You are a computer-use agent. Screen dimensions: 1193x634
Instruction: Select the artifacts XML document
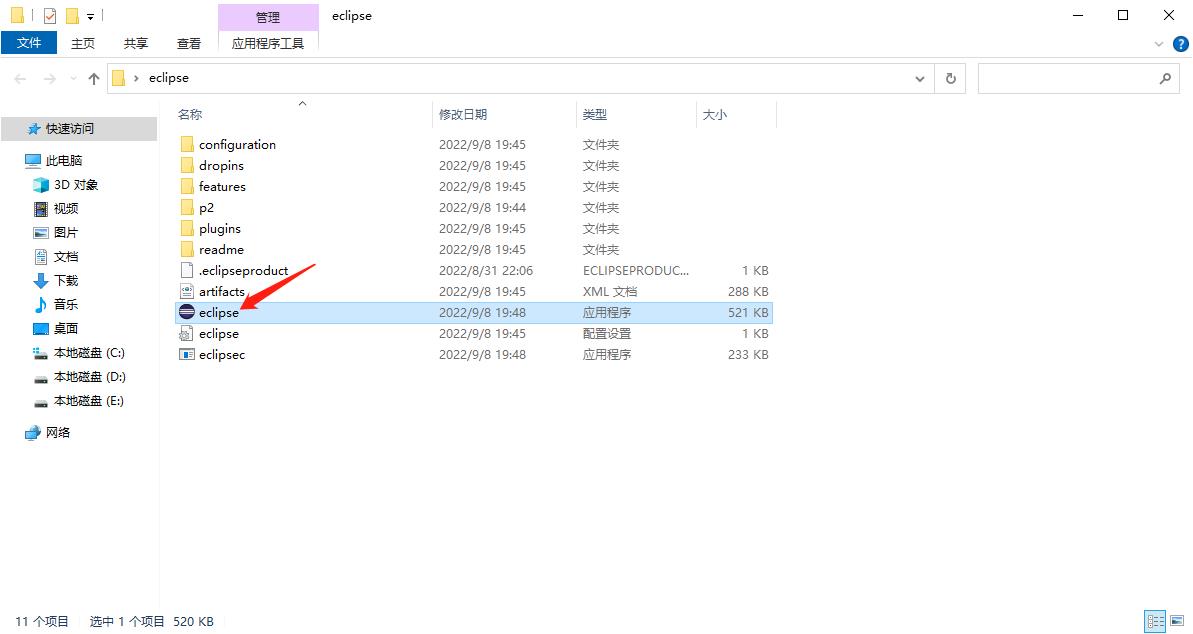click(222, 291)
